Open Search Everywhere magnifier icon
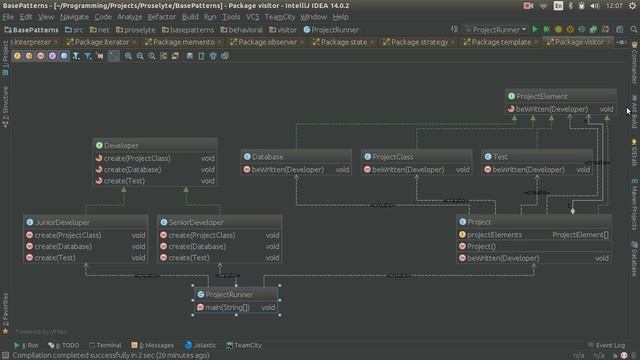640x360 pixels. [x=633, y=29]
